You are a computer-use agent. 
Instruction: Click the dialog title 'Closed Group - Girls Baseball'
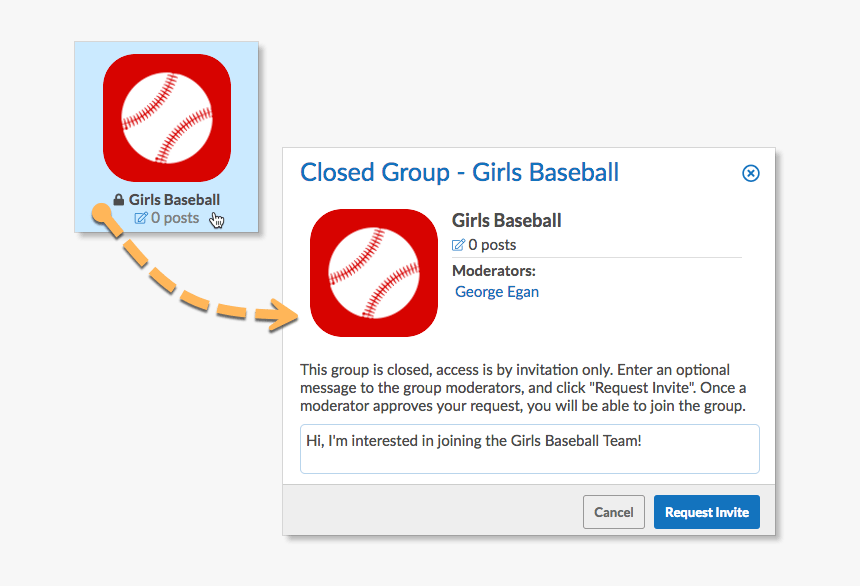(x=459, y=172)
